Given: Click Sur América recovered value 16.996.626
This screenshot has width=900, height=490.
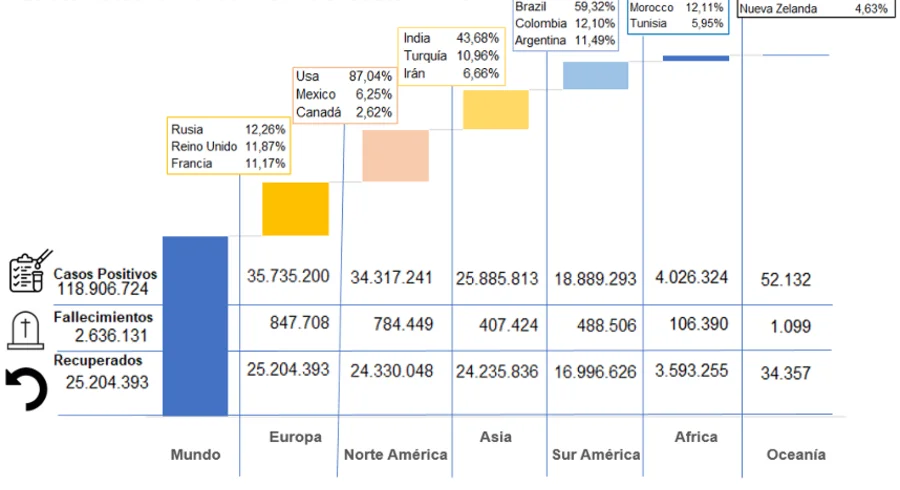Looking at the screenshot, I should tap(595, 372).
